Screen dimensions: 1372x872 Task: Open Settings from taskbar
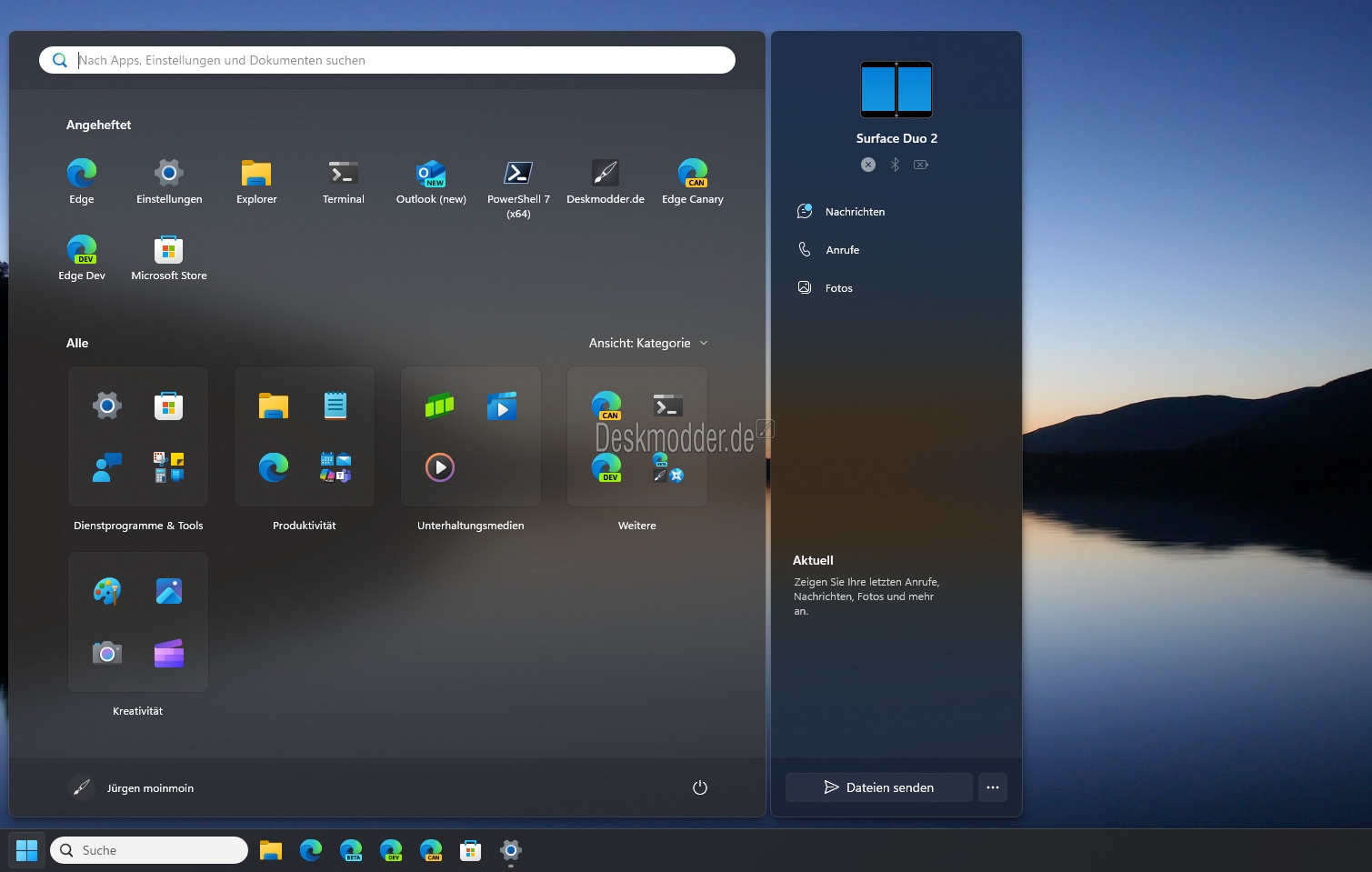(511, 850)
